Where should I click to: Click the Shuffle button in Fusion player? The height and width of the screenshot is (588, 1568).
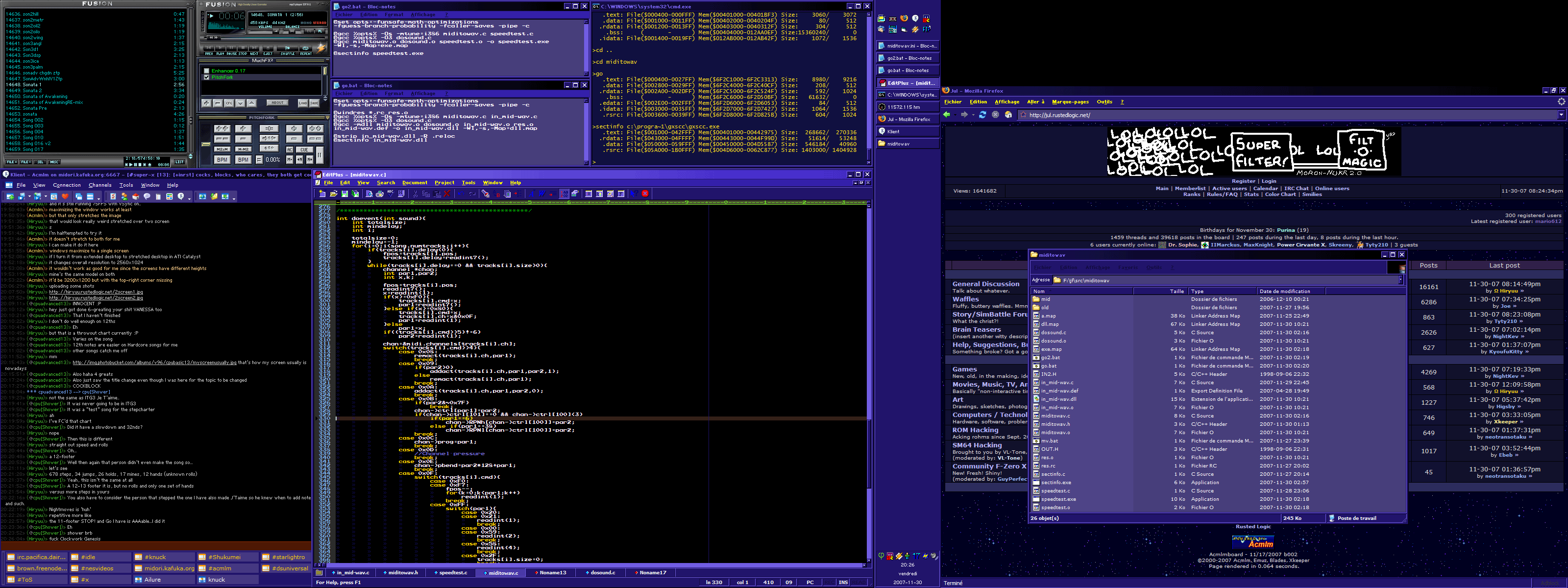click(287, 48)
